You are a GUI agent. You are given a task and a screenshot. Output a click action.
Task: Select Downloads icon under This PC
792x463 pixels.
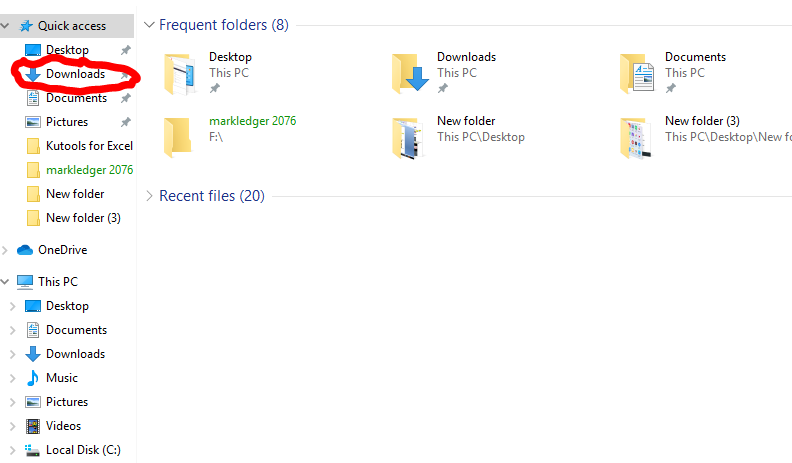33,354
